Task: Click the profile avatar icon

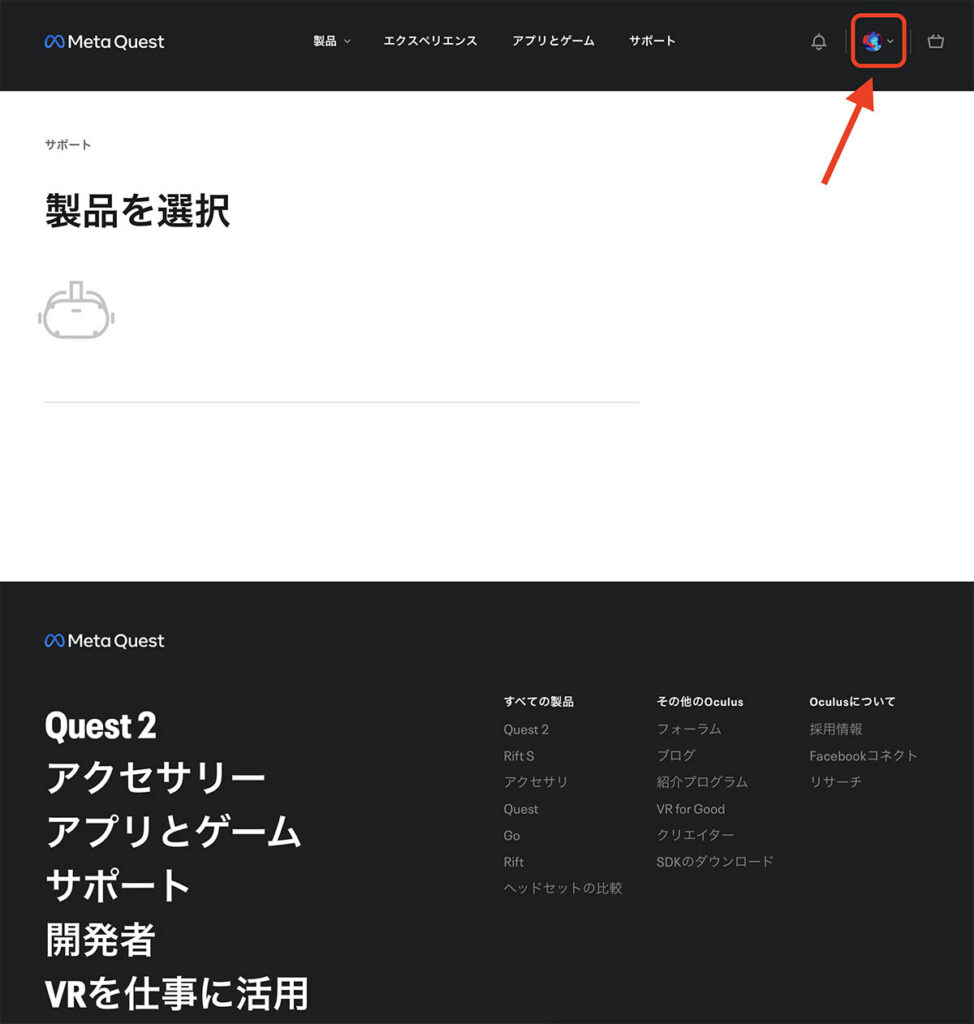Action: click(871, 41)
